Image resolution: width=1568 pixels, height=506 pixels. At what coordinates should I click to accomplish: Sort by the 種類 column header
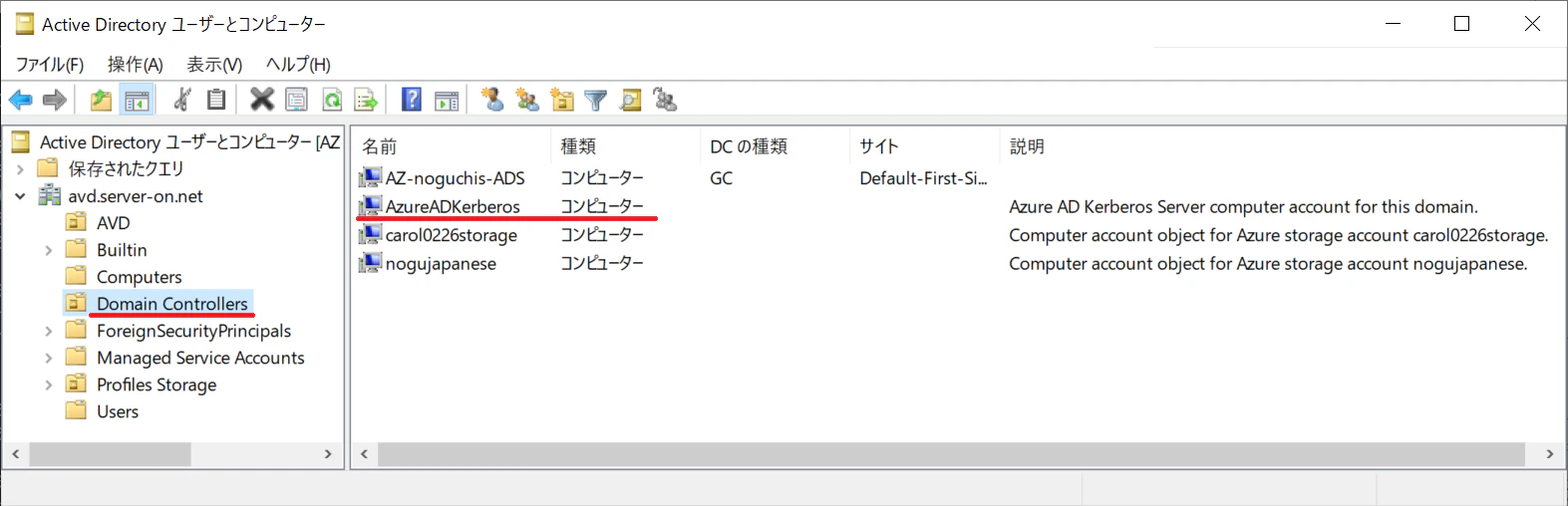[x=625, y=146]
